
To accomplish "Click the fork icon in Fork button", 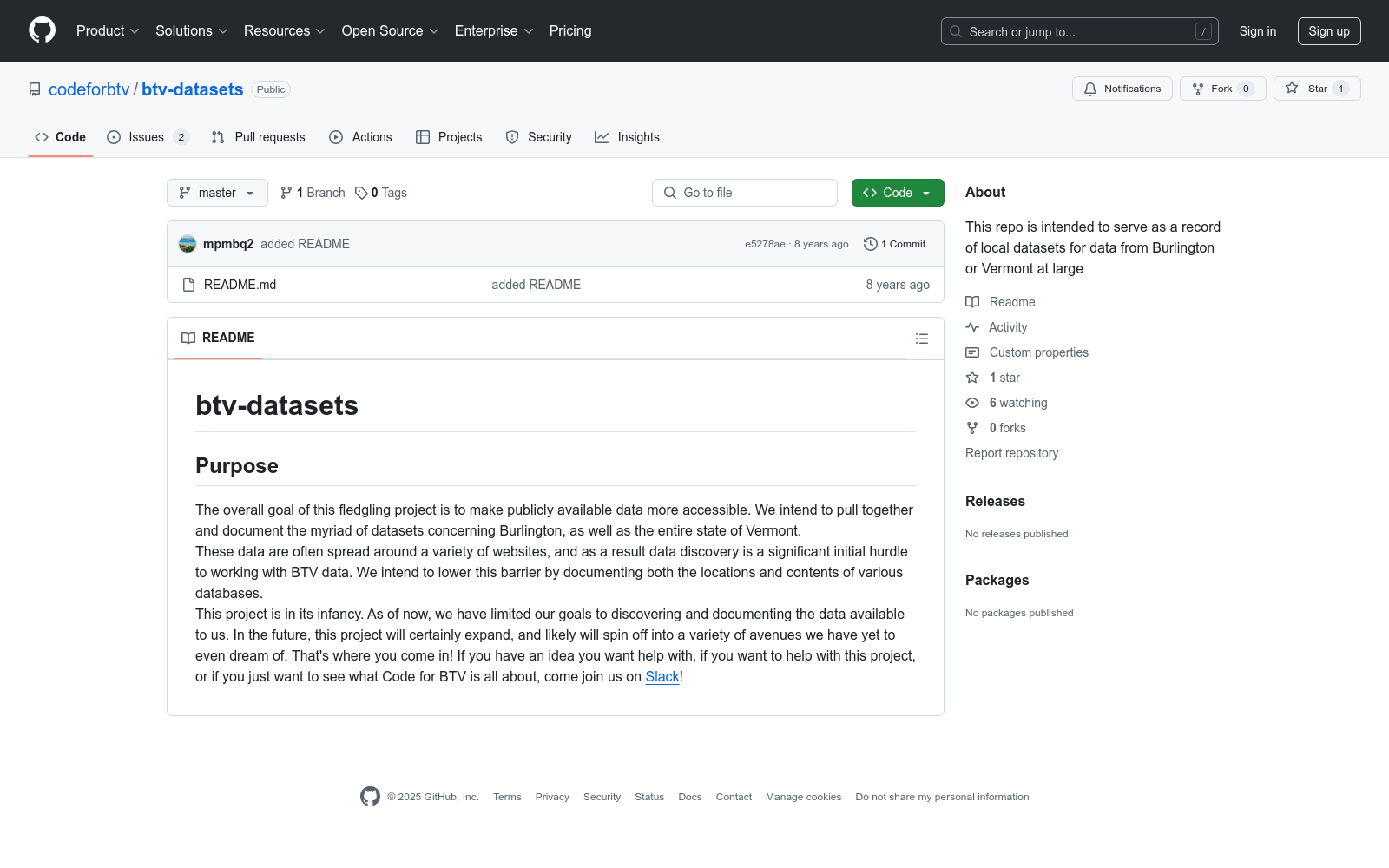I will click(1198, 89).
